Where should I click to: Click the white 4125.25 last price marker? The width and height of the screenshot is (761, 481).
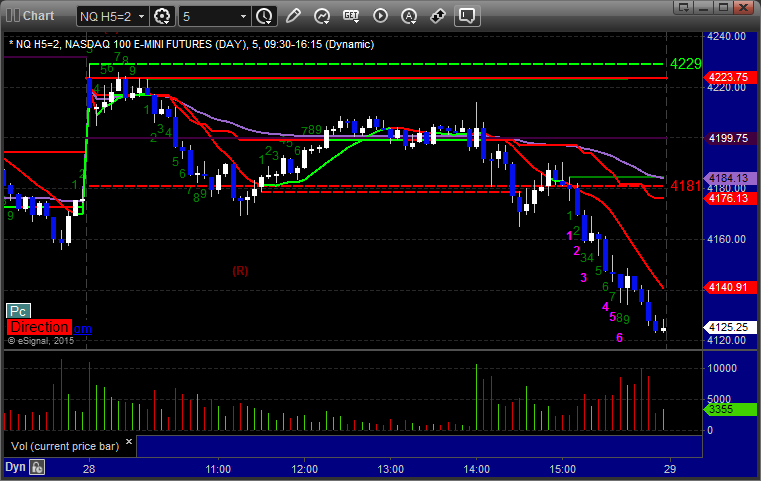[x=730, y=327]
